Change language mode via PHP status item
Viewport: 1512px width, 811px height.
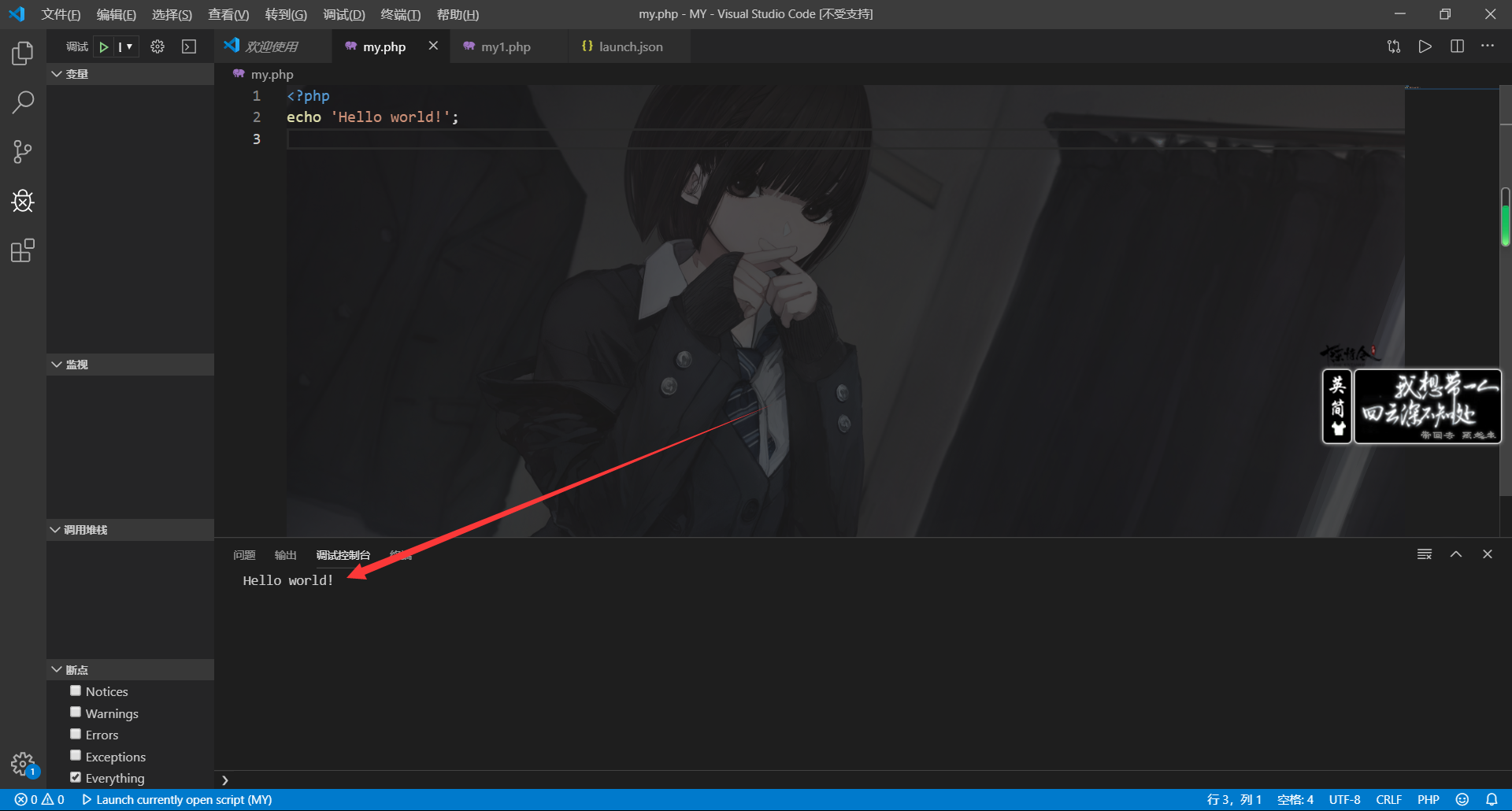click(1429, 799)
